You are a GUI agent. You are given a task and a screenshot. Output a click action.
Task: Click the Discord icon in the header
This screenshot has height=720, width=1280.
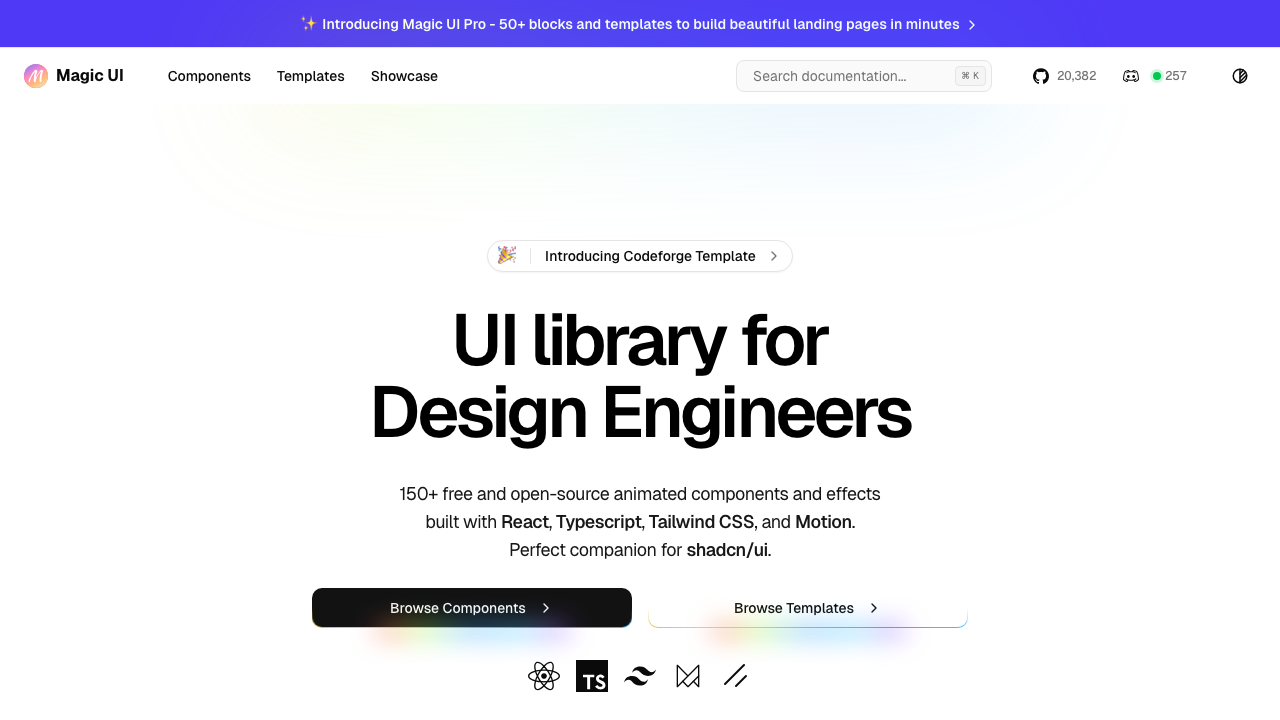coord(1130,76)
